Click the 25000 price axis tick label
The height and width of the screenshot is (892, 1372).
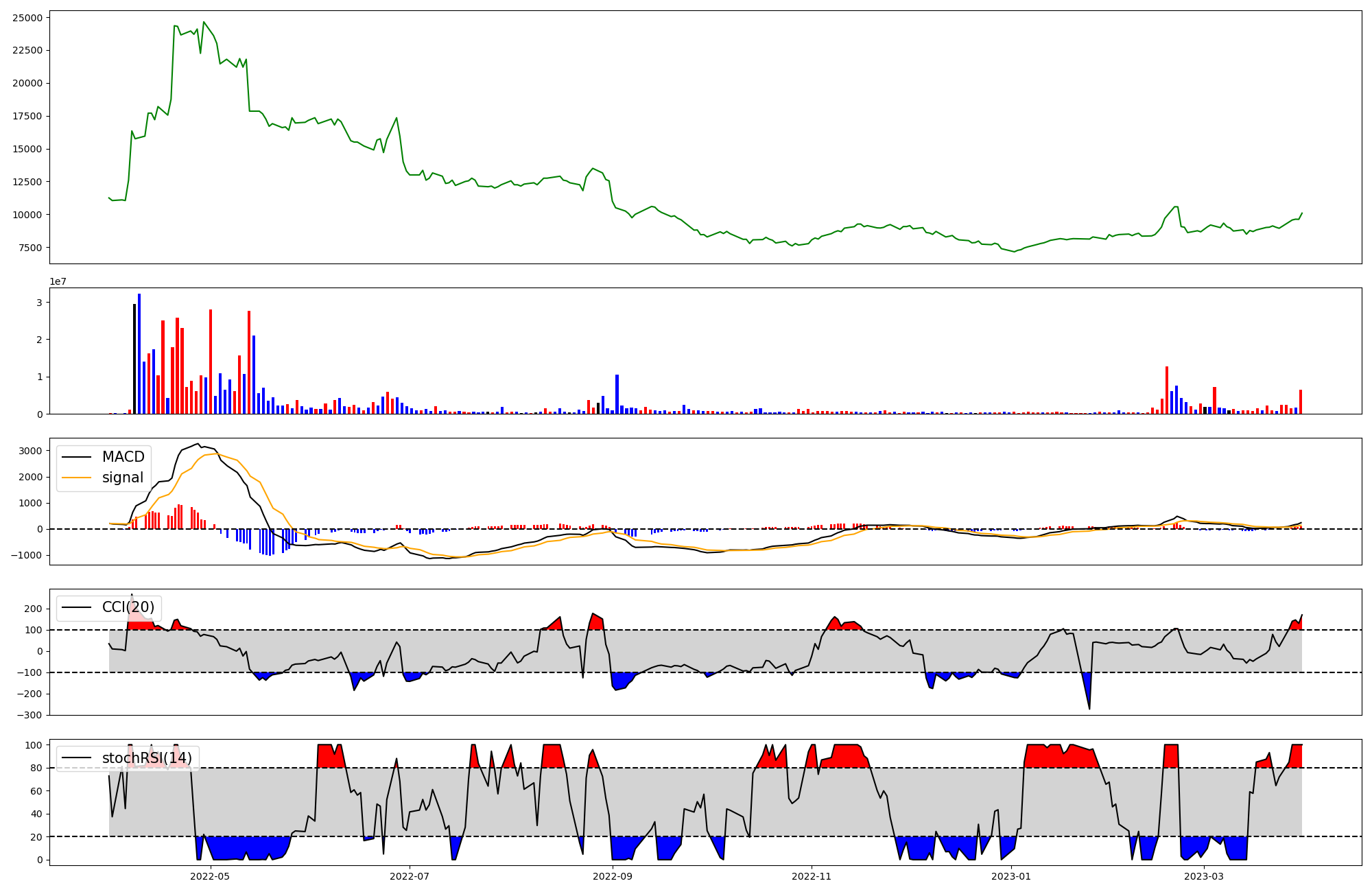point(27,17)
